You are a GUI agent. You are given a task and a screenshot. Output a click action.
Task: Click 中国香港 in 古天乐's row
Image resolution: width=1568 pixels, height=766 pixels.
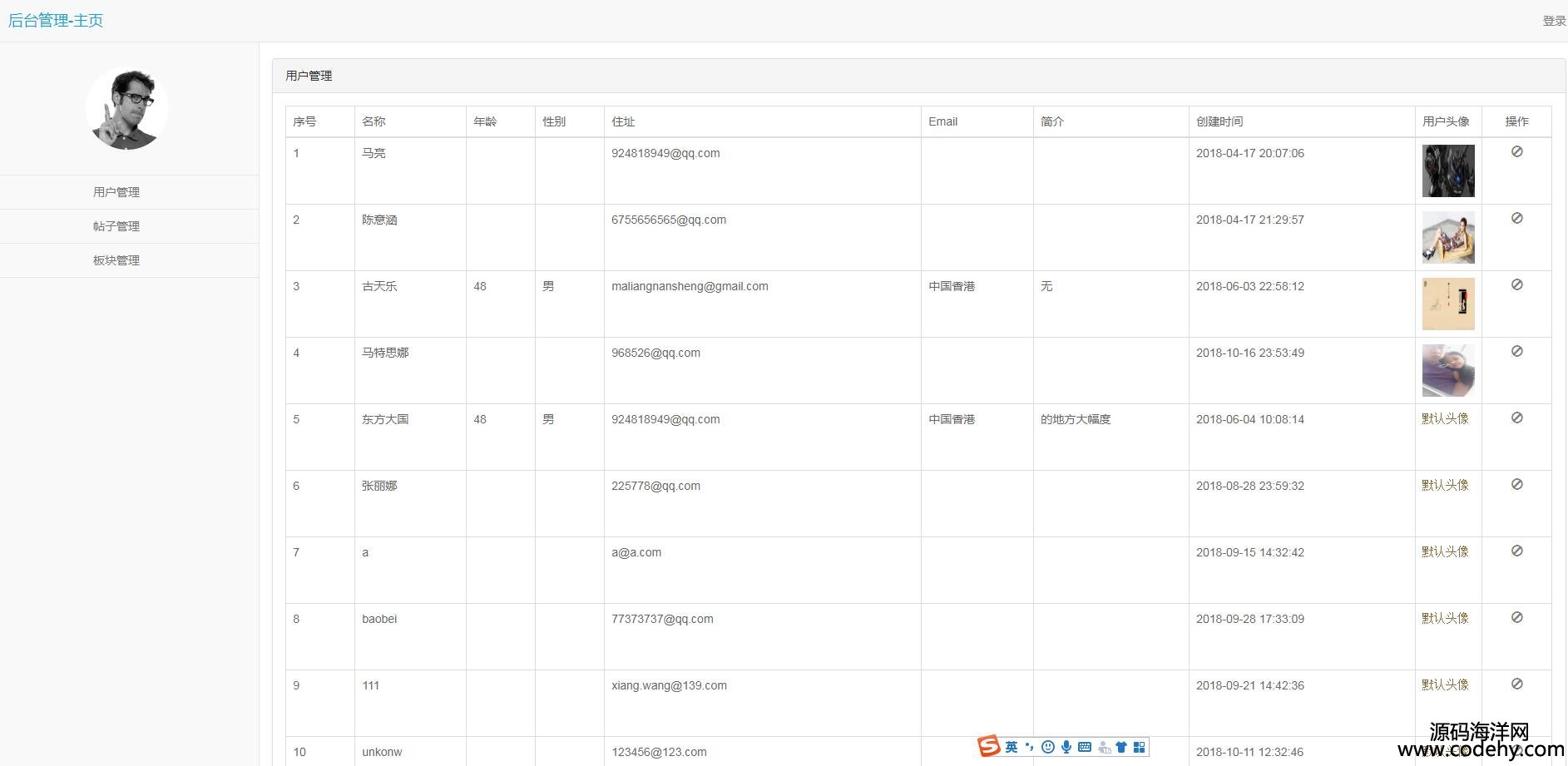coord(952,286)
